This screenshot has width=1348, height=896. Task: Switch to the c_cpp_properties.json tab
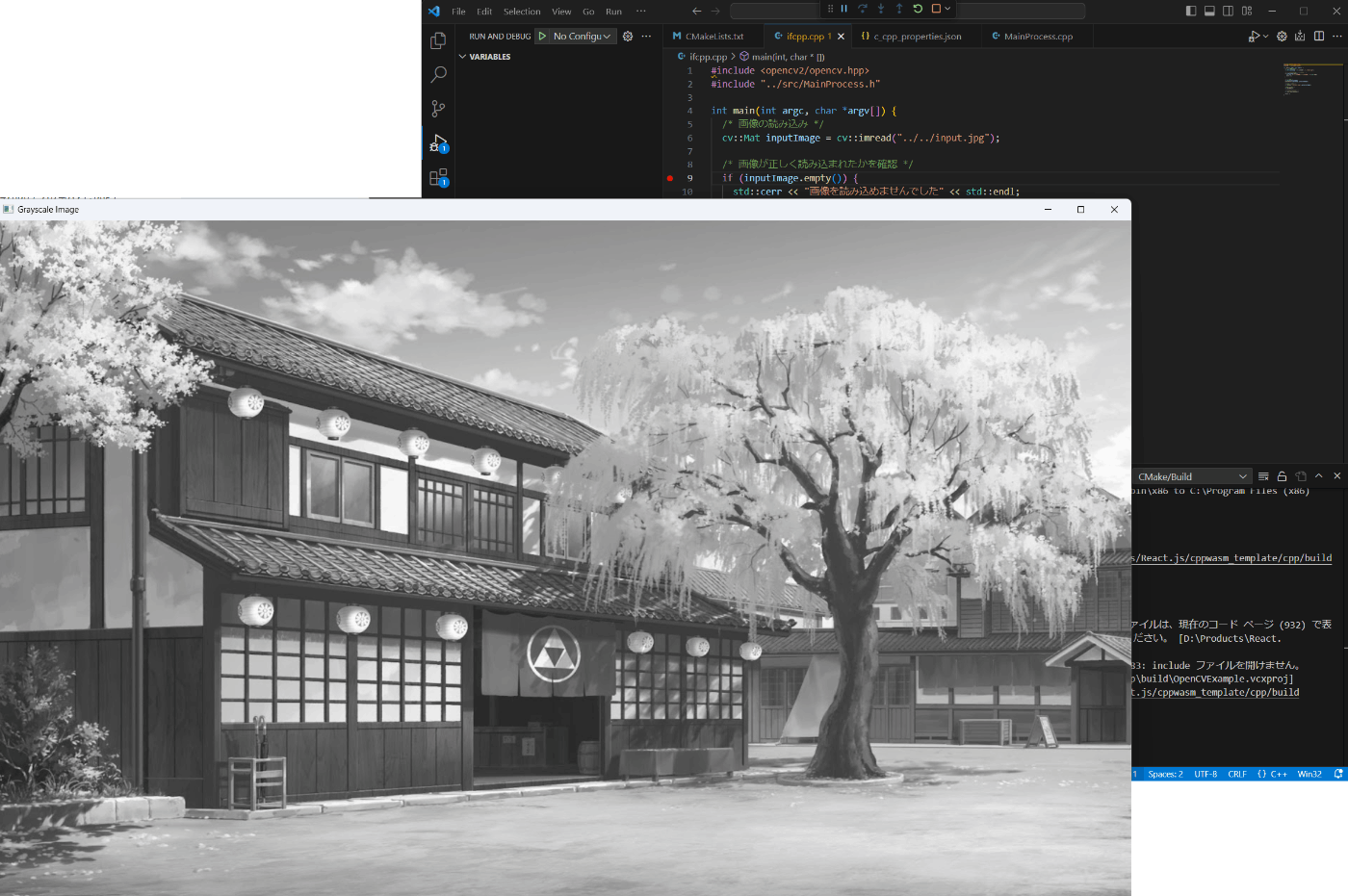click(917, 37)
